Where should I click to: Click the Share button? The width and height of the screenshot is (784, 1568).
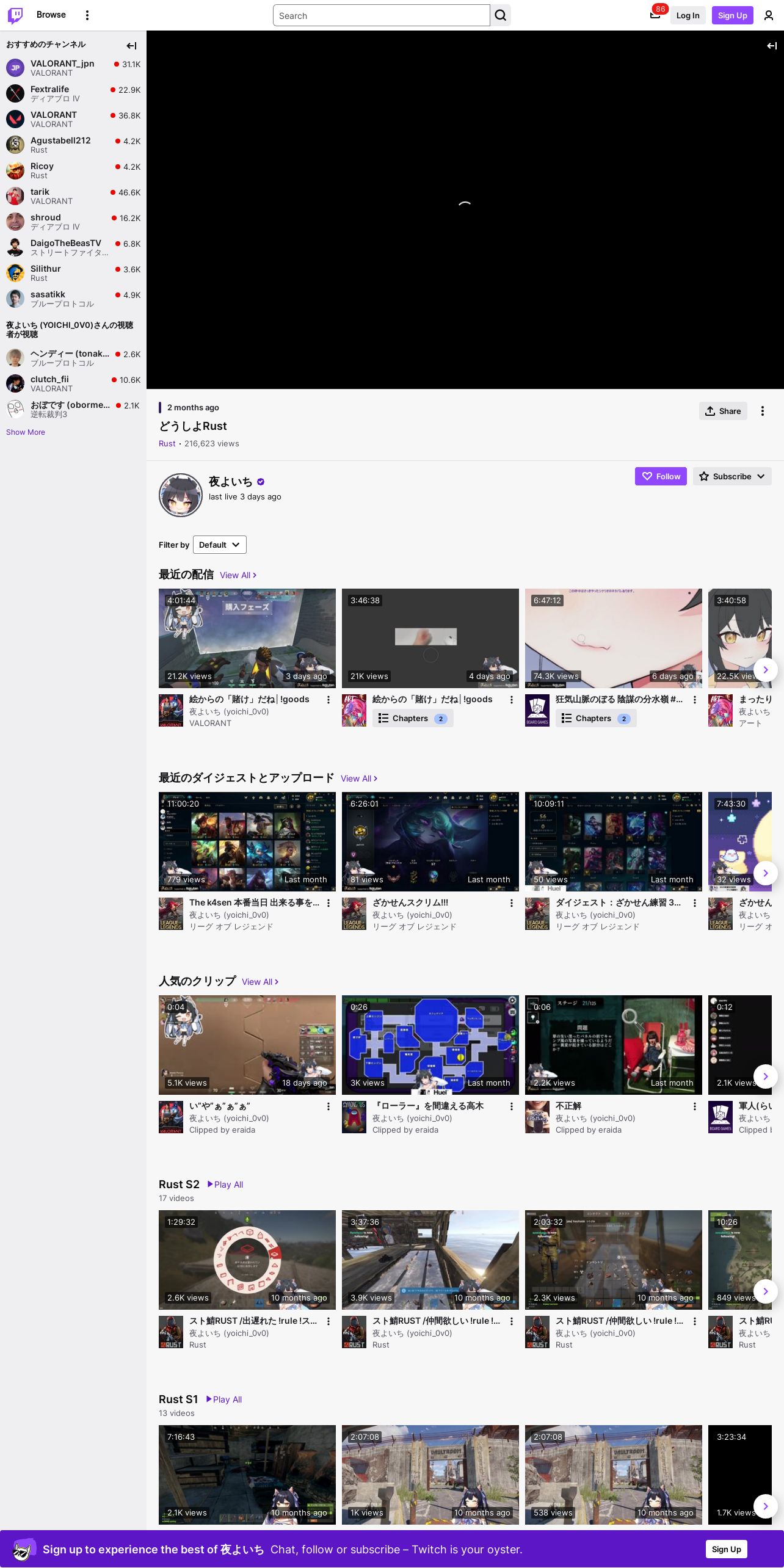723,411
